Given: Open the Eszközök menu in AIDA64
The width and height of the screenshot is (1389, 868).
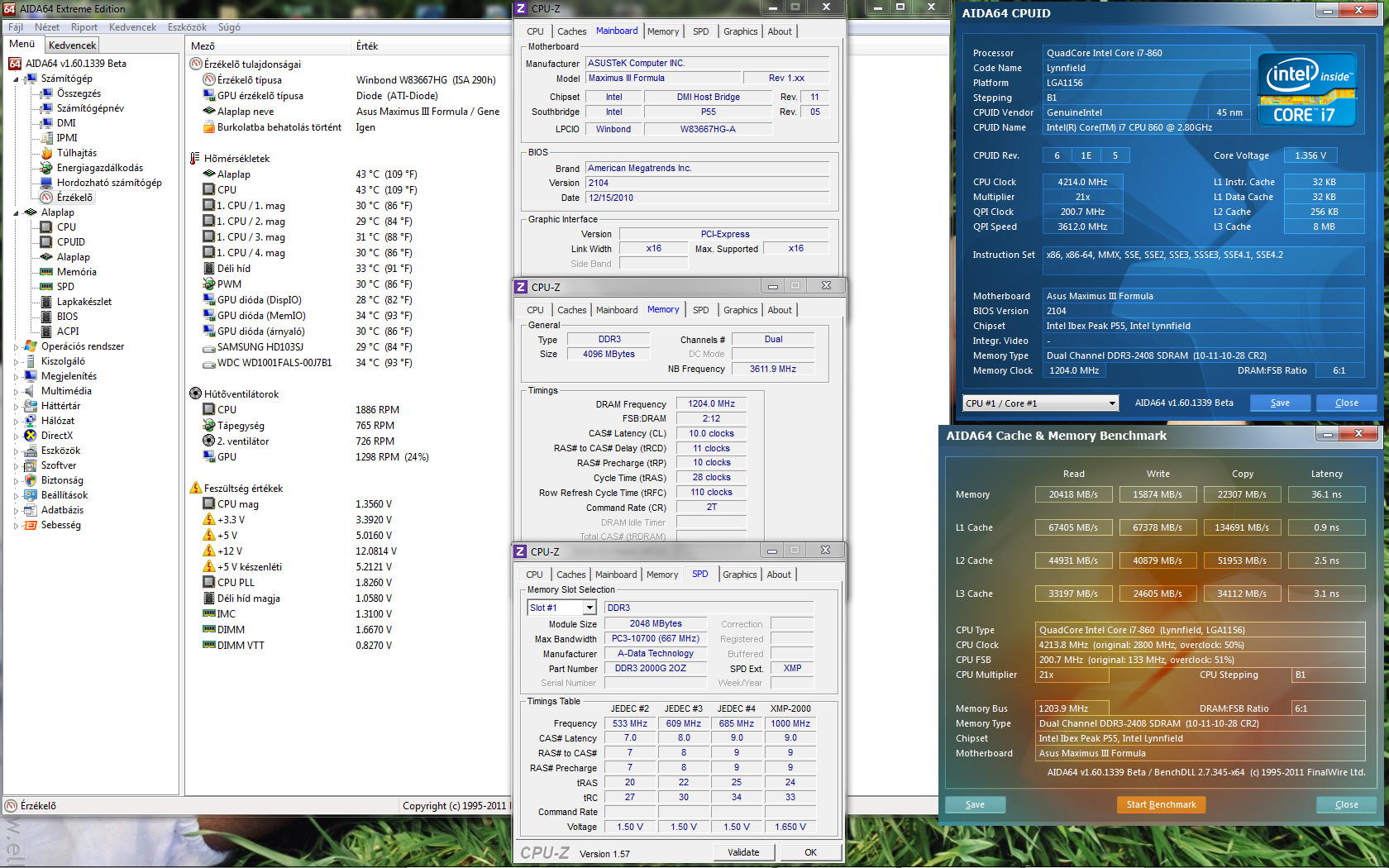Looking at the screenshot, I should tap(188, 27).
